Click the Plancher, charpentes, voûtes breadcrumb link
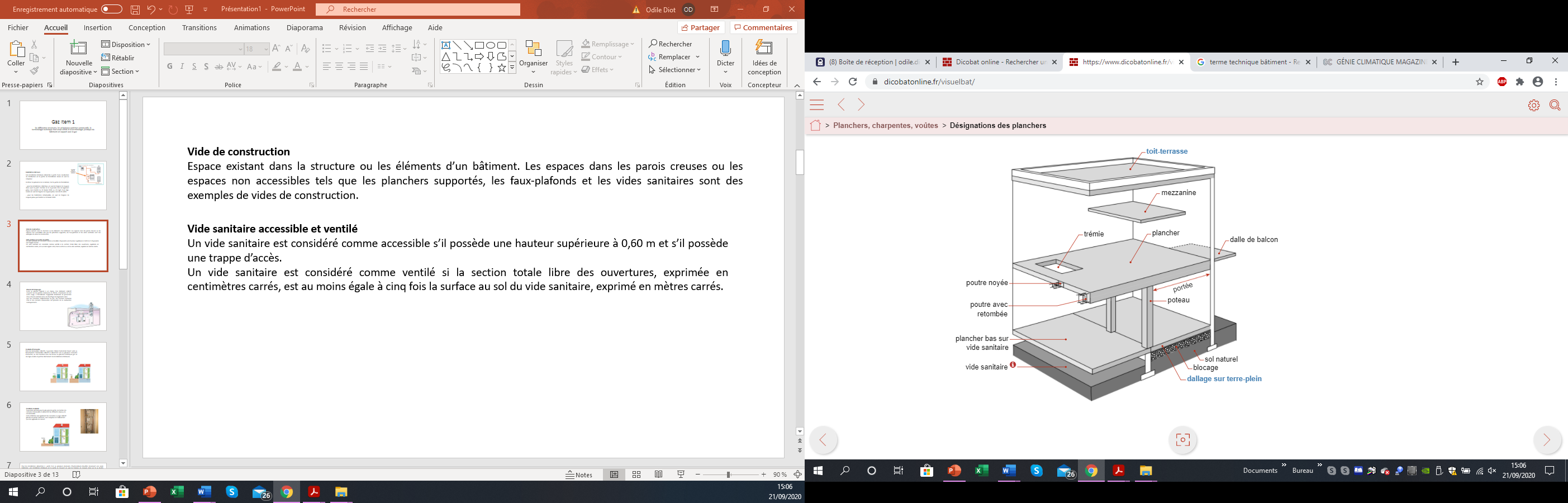Image resolution: width=1568 pixels, height=503 pixels. [x=886, y=125]
